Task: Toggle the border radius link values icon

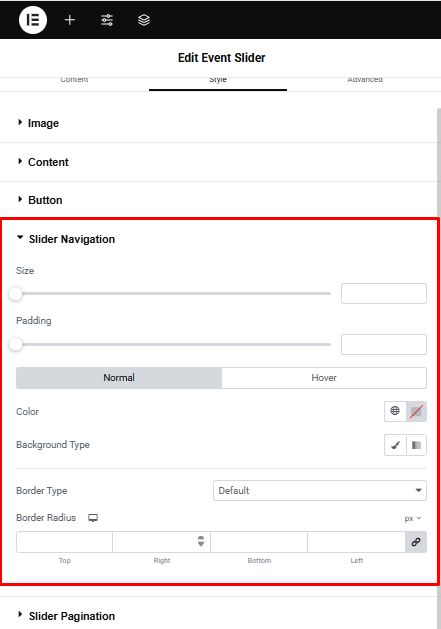Action: tap(416, 542)
